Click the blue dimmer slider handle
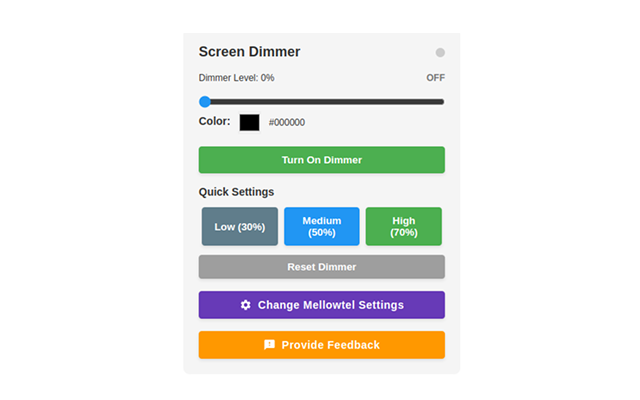Viewport: 640px width, 400px height. (x=205, y=101)
